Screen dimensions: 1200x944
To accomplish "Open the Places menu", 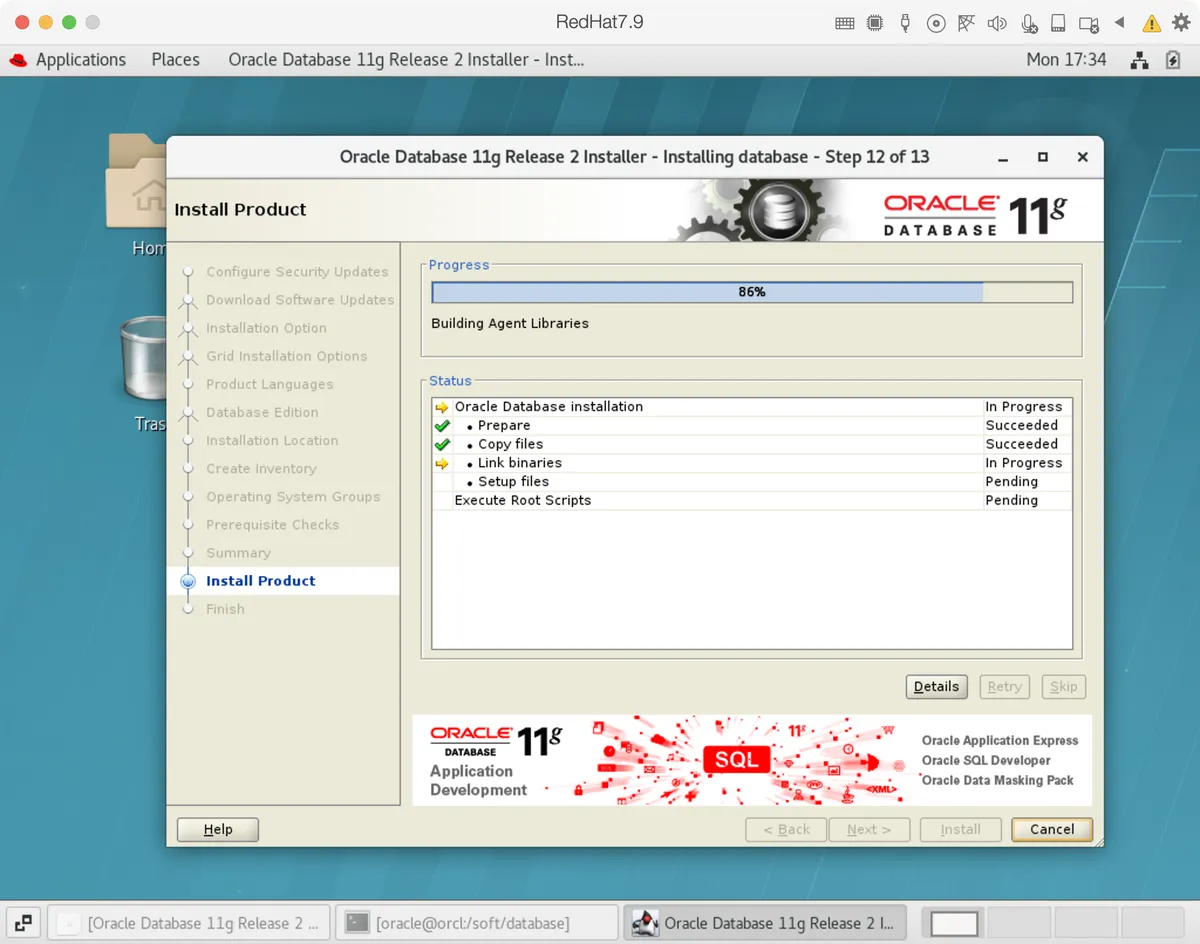I will tap(175, 60).
